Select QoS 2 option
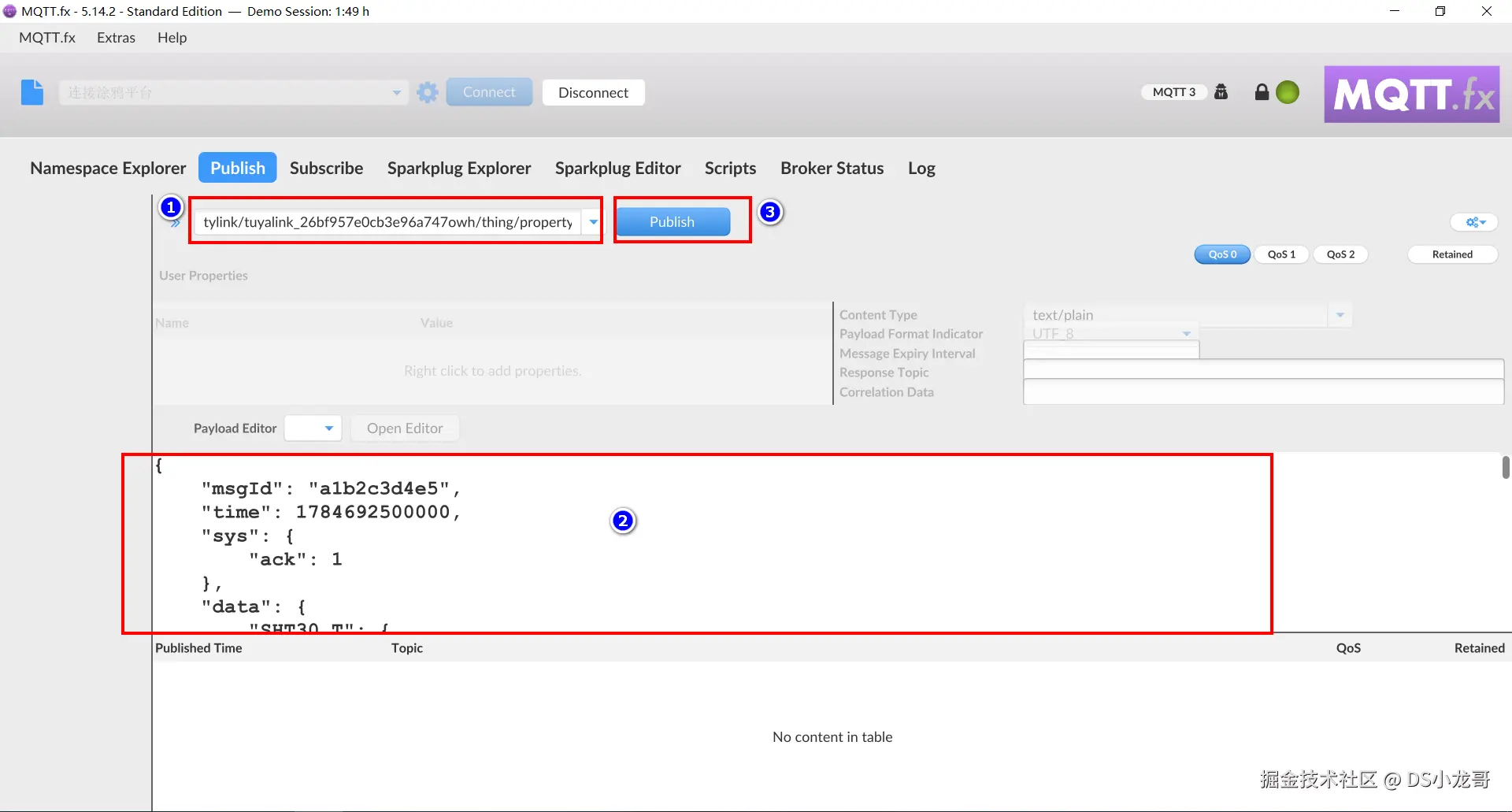Screen dimensions: 1512x812 (1340, 254)
